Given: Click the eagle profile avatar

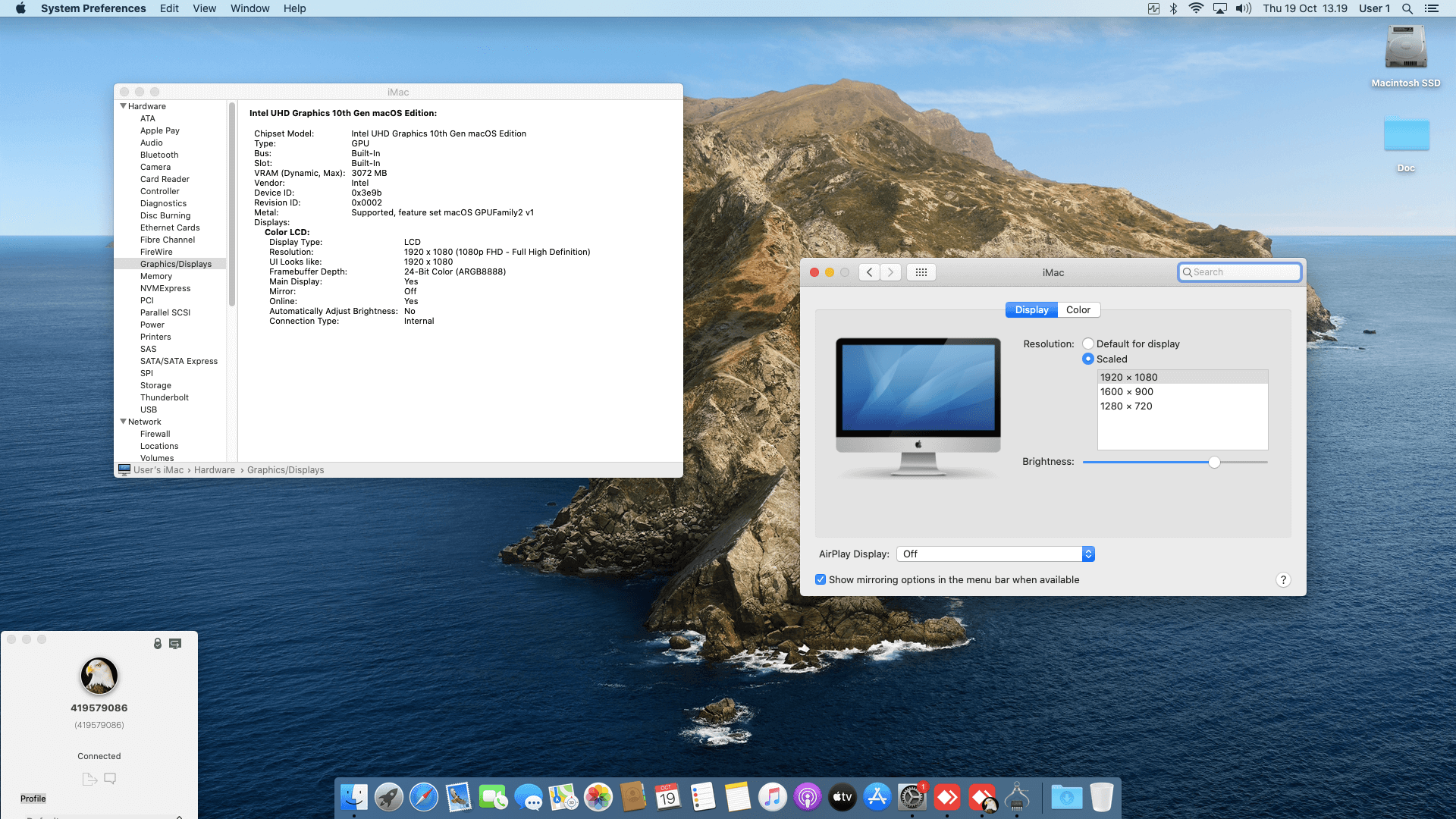Looking at the screenshot, I should coord(99,676).
